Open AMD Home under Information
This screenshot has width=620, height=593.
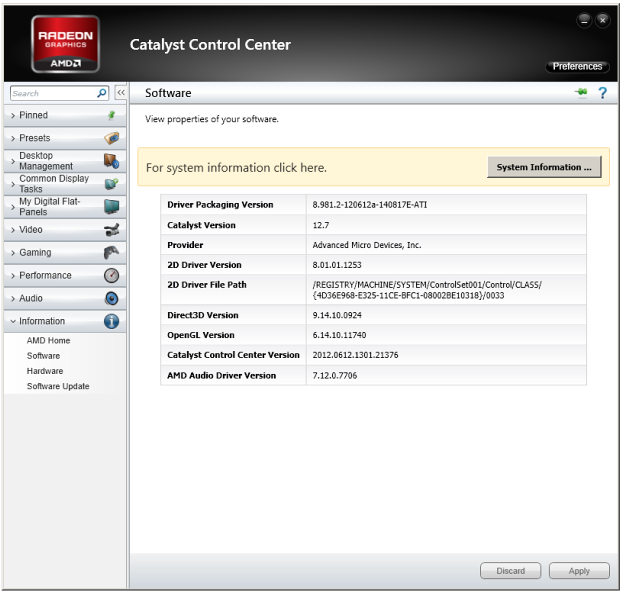click(x=48, y=341)
